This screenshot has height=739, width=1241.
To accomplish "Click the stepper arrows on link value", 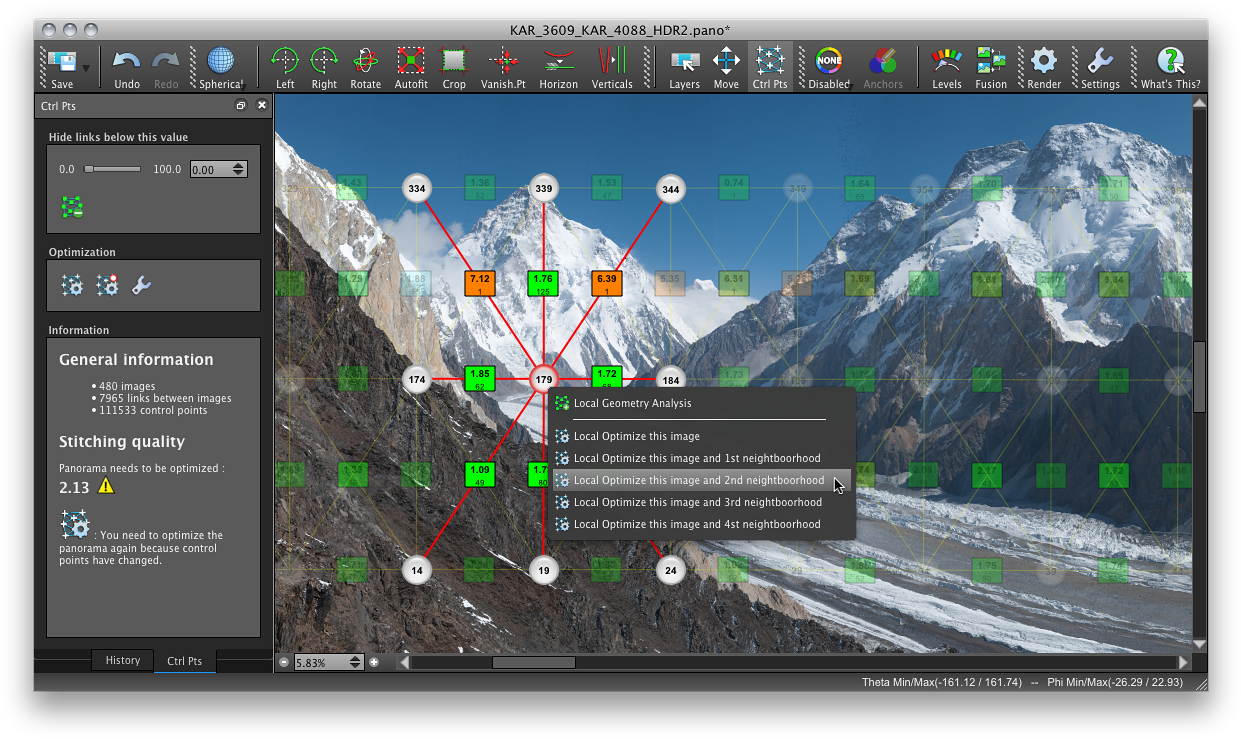I will coord(238,170).
